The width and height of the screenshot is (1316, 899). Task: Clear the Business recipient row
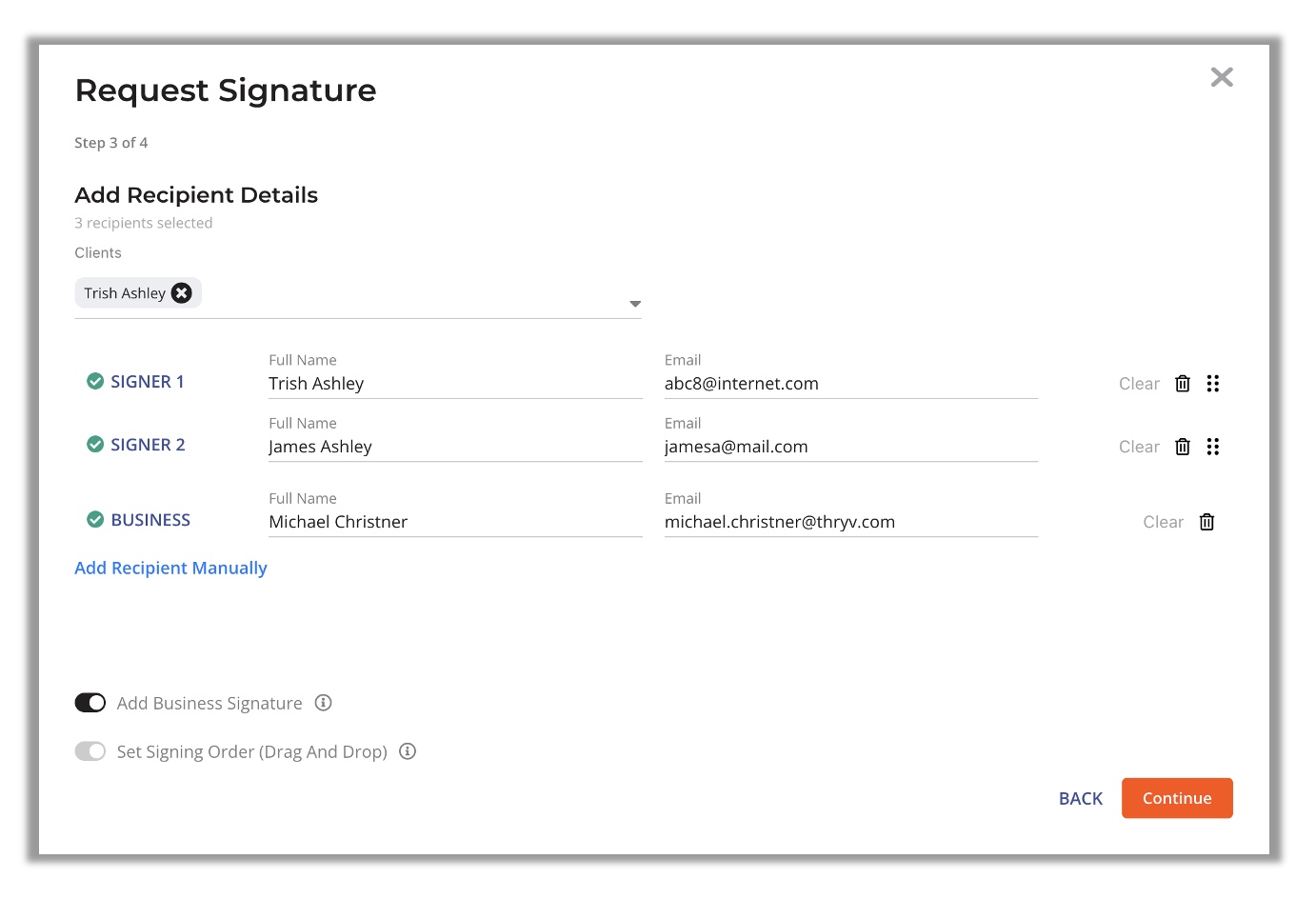pos(1163,522)
